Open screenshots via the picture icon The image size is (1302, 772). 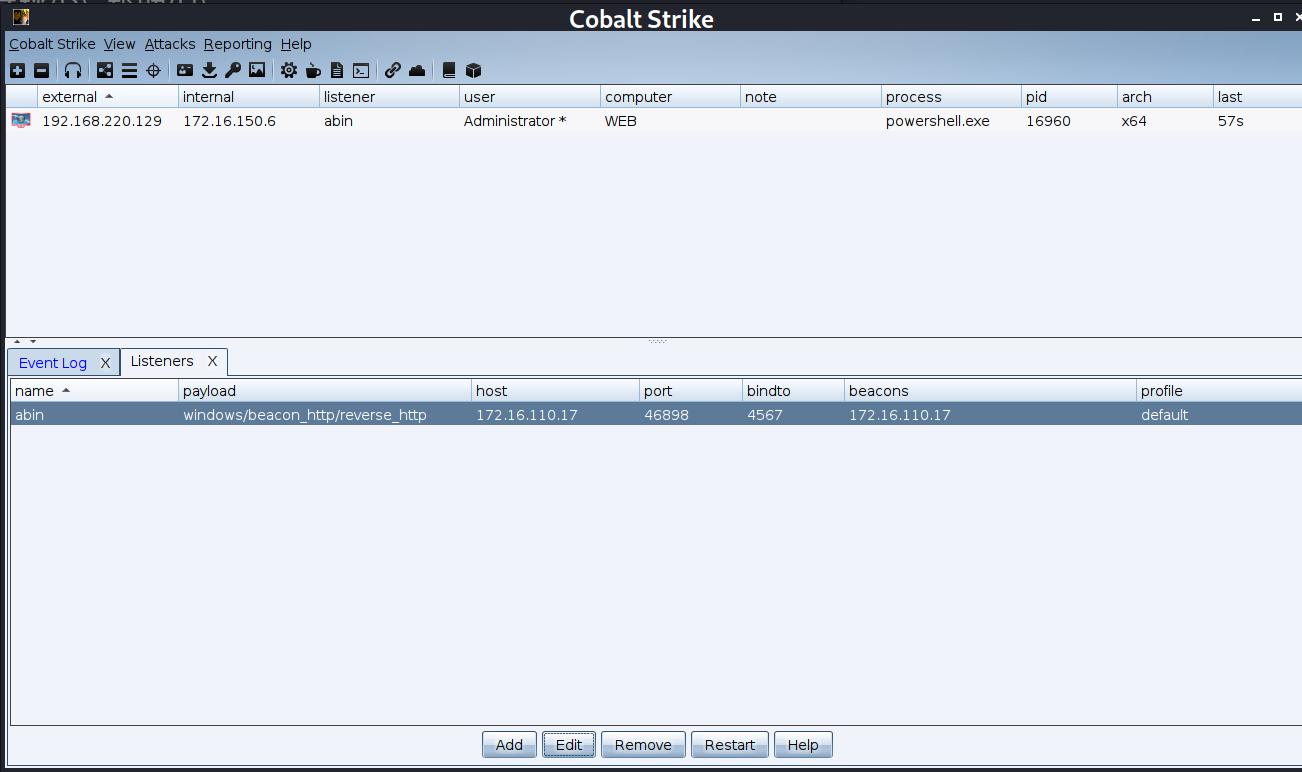pyautogui.click(x=257, y=70)
